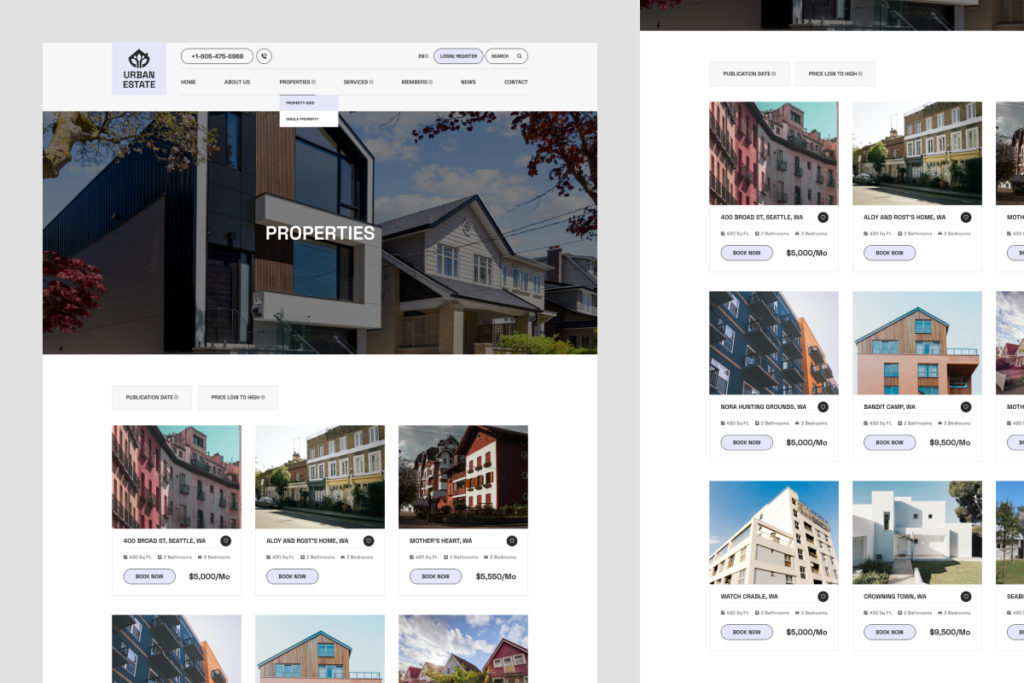Screen dimensions: 1024x683
Task: Click the "CROWNING TOWN, WA" title
Action: pyautogui.click(x=895, y=596)
